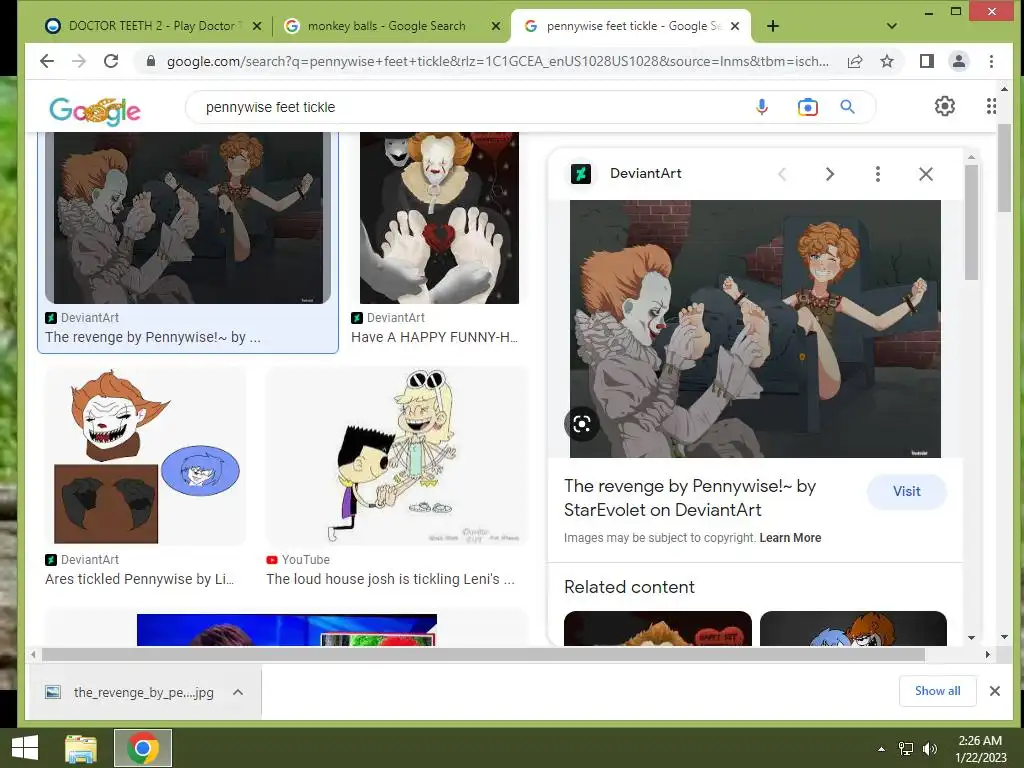Click the horizontal scroll right arrow

[x=987, y=654]
